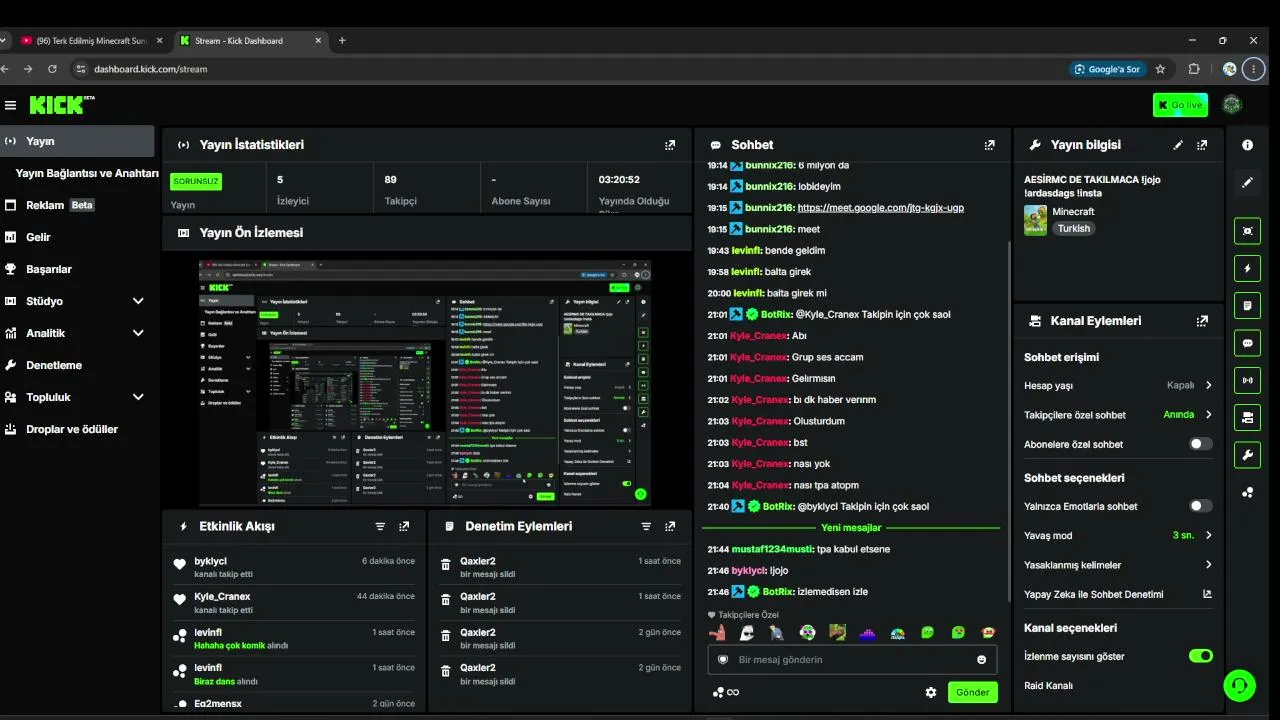Viewport: 1280px width, 720px height.
Task: Pop out the Yayın İstatistikleri panel
Action: 670,145
